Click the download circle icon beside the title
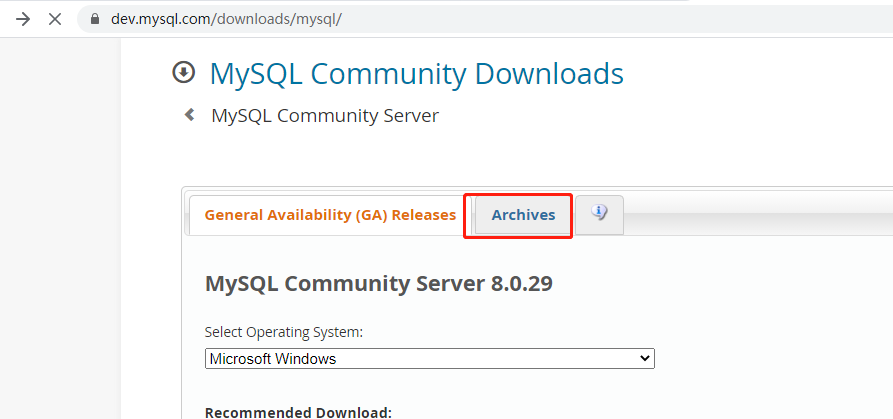Image resolution: width=893 pixels, height=419 pixels. pyautogui.click(x=183, y=73)
